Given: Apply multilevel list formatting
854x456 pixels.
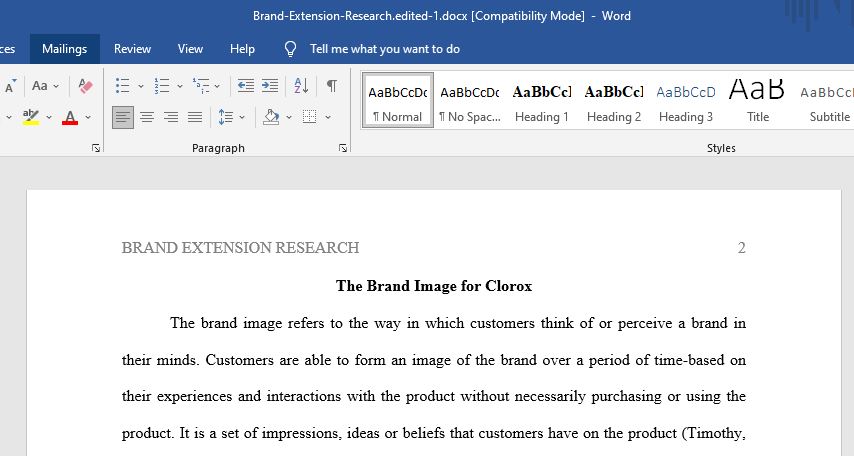Looking at the screenshot, I should click(x=201, y=86).
